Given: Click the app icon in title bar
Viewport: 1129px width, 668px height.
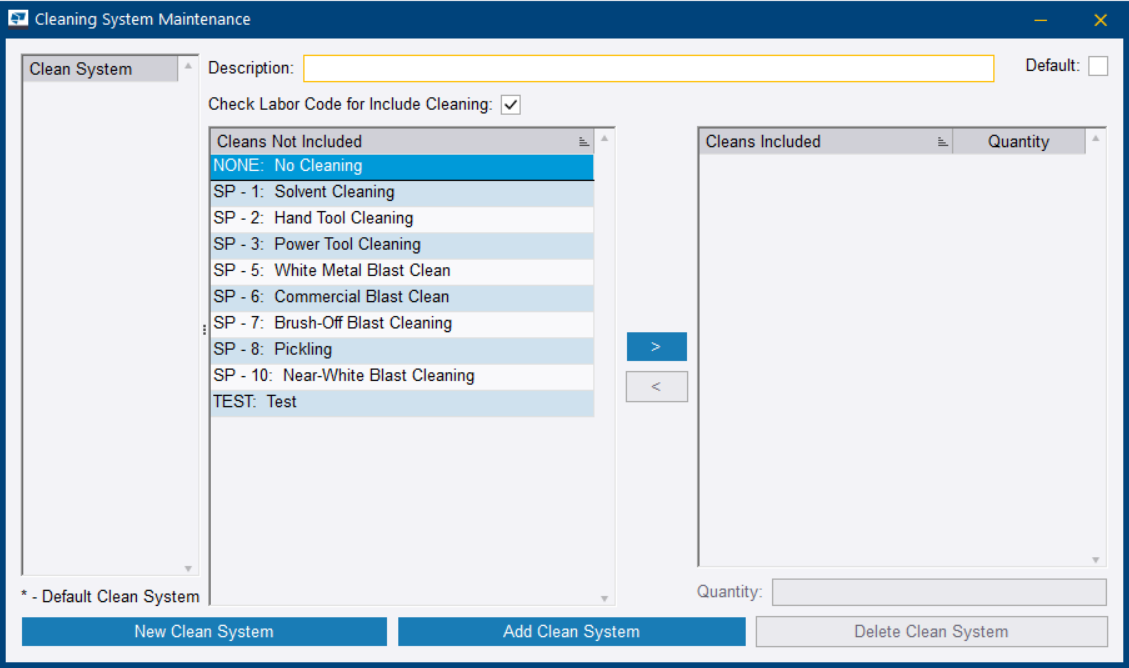Looking at the screenshot, I should pyautogui.click(x=18, y=19).
